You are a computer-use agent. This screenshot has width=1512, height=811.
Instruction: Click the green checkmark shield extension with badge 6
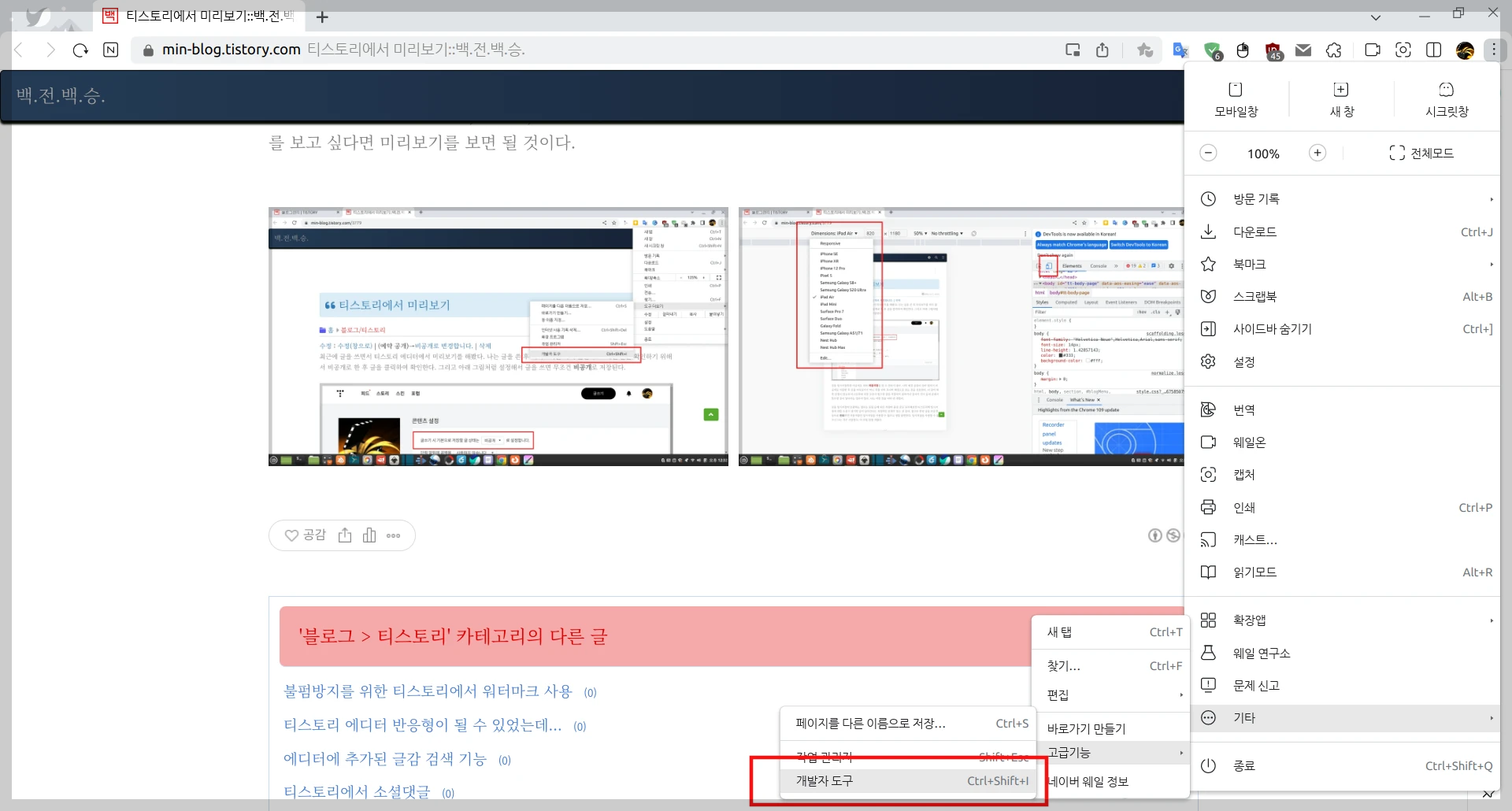[x=1213, y=50]
